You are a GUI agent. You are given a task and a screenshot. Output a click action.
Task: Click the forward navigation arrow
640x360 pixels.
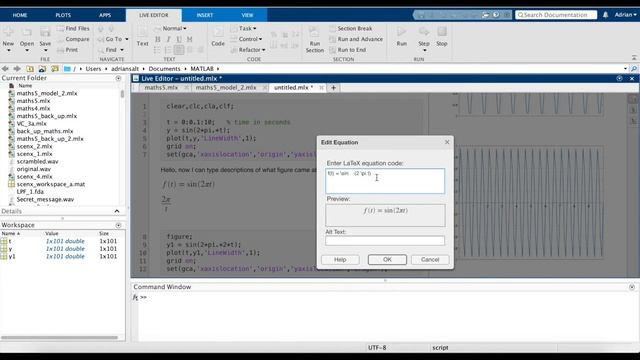tap(17, 69)
